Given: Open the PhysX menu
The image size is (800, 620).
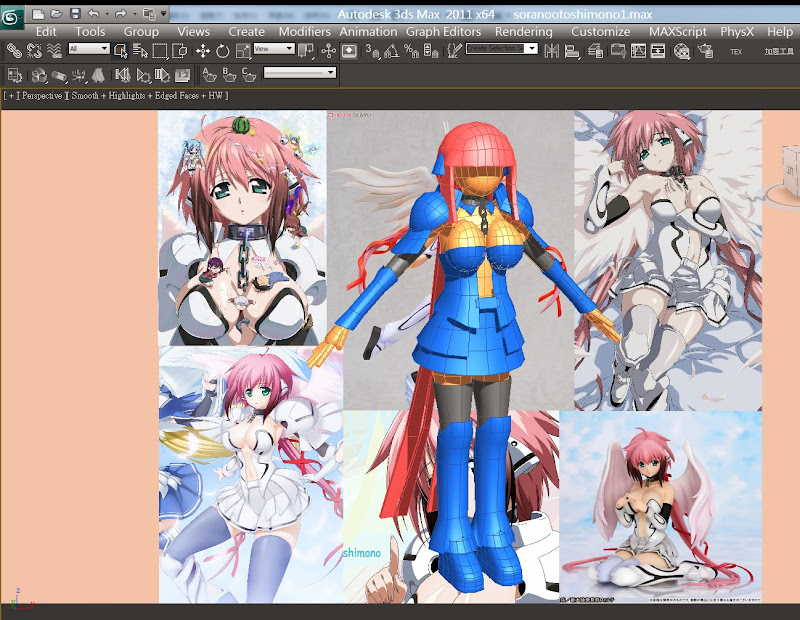Looking at the screenshot, I should pyautogui.click(x=737, y=32).
